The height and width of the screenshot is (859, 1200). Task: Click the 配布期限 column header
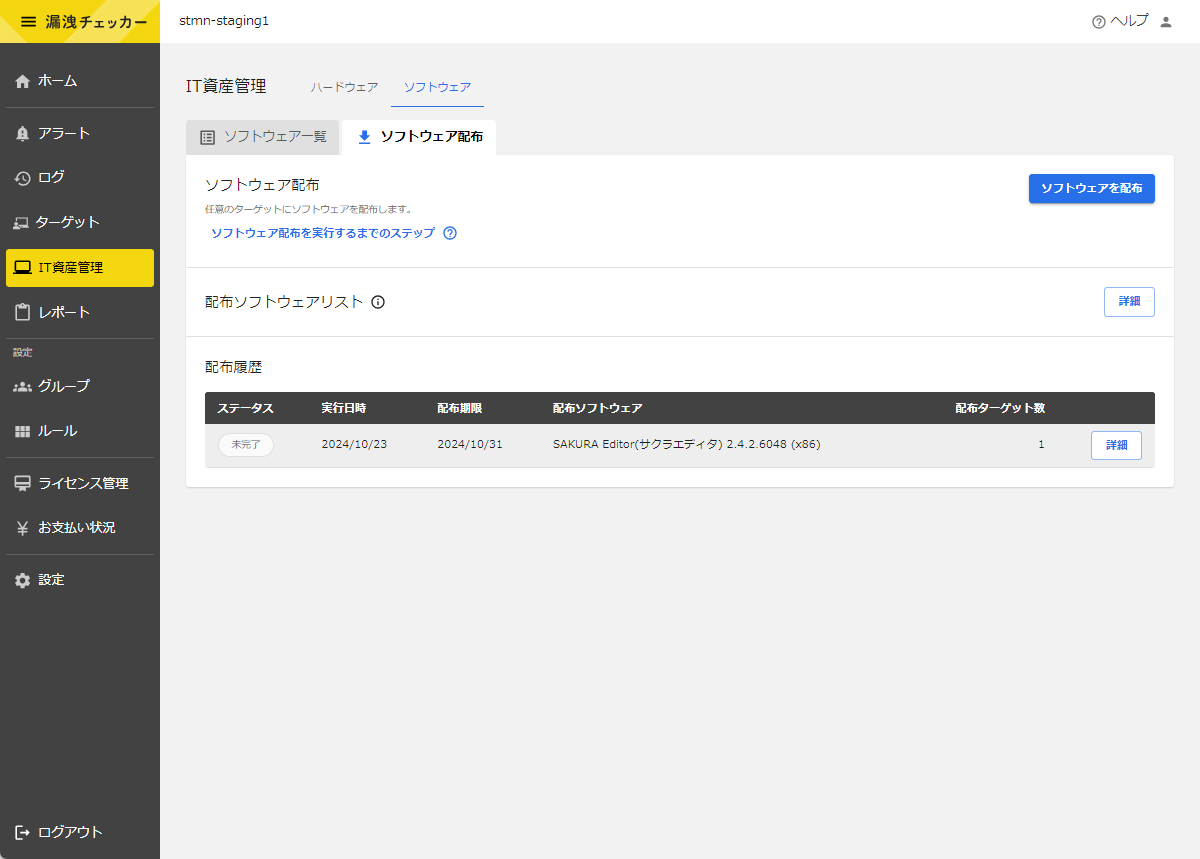pyautogui.click(x=459, y=408)
